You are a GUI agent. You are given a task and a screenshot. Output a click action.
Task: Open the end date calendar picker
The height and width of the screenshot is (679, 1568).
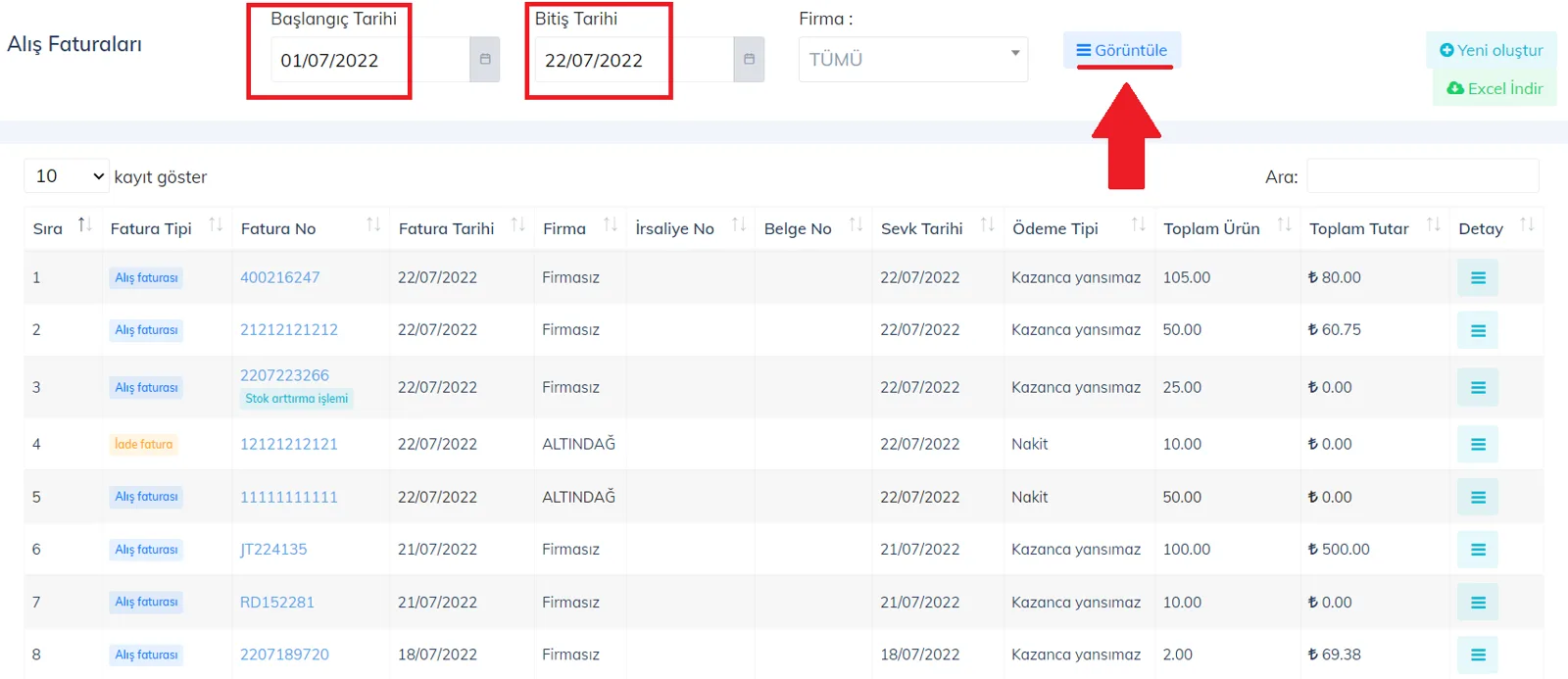point(749,60)
